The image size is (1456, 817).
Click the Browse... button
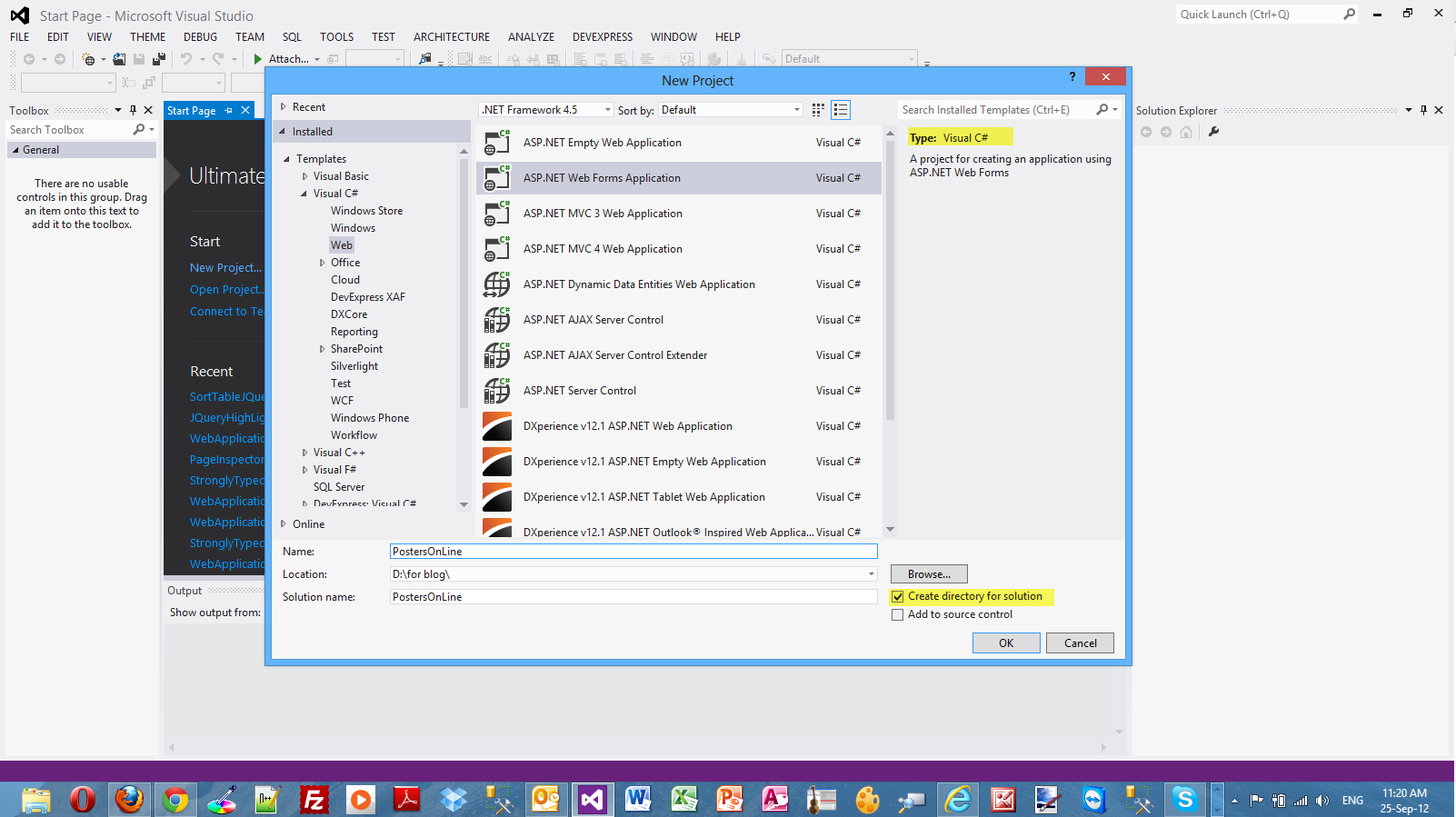point(929,574)
